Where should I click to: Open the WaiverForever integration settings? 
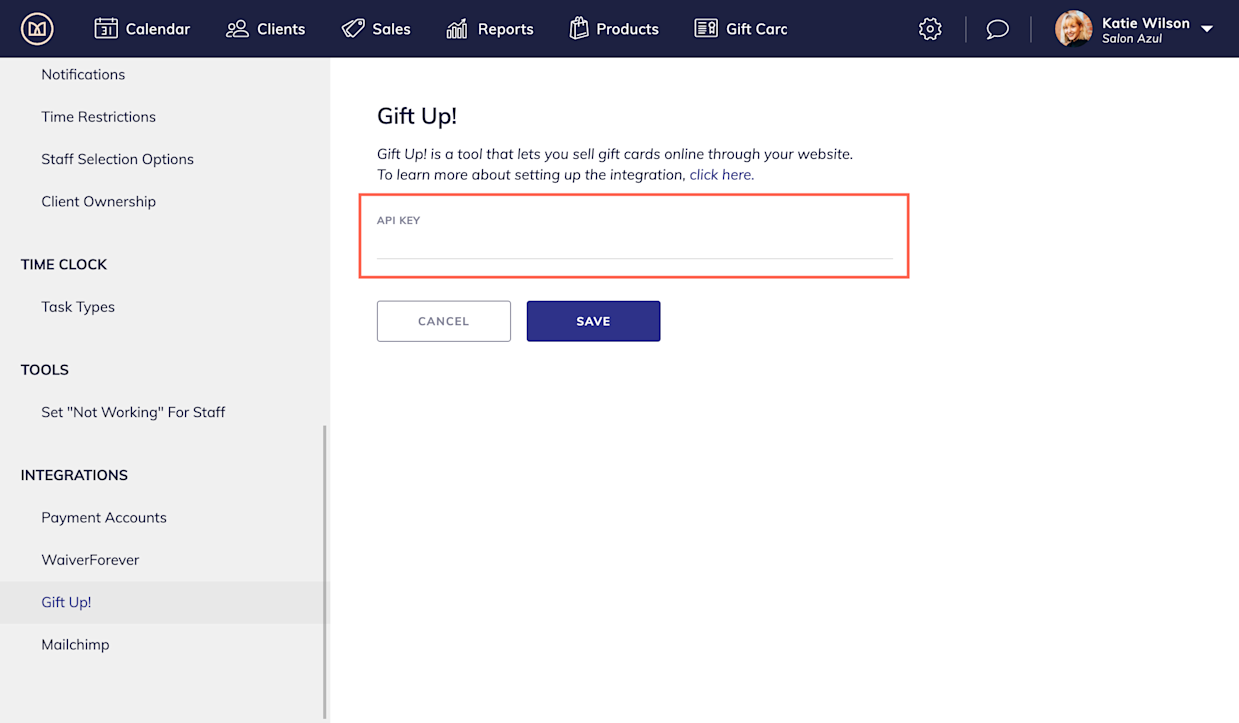pyautogui.click(x=90, y=559)
